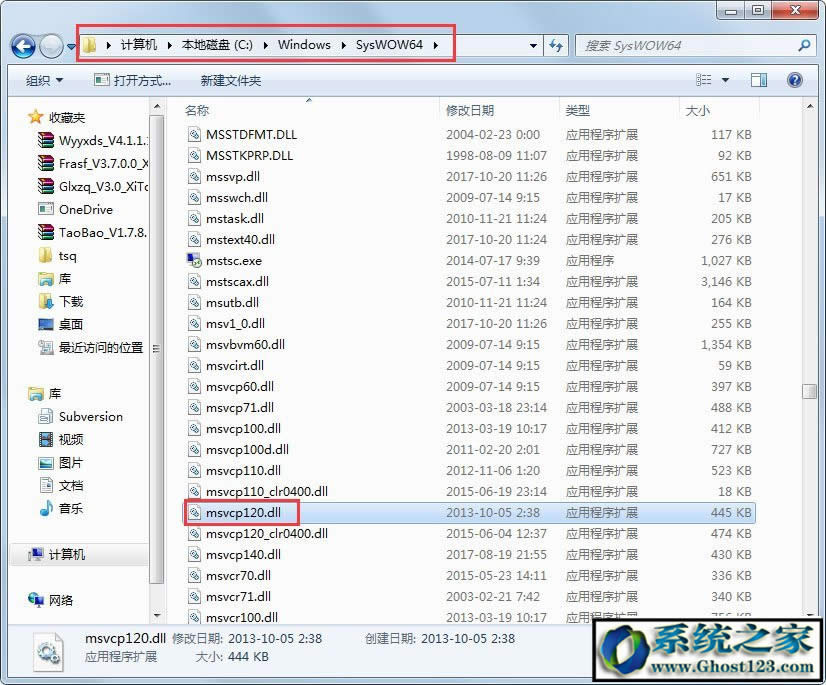This screenshot has height=685, width=826.
Task: Click the navigate back arrow icon
Action: (x=22, y=44)
